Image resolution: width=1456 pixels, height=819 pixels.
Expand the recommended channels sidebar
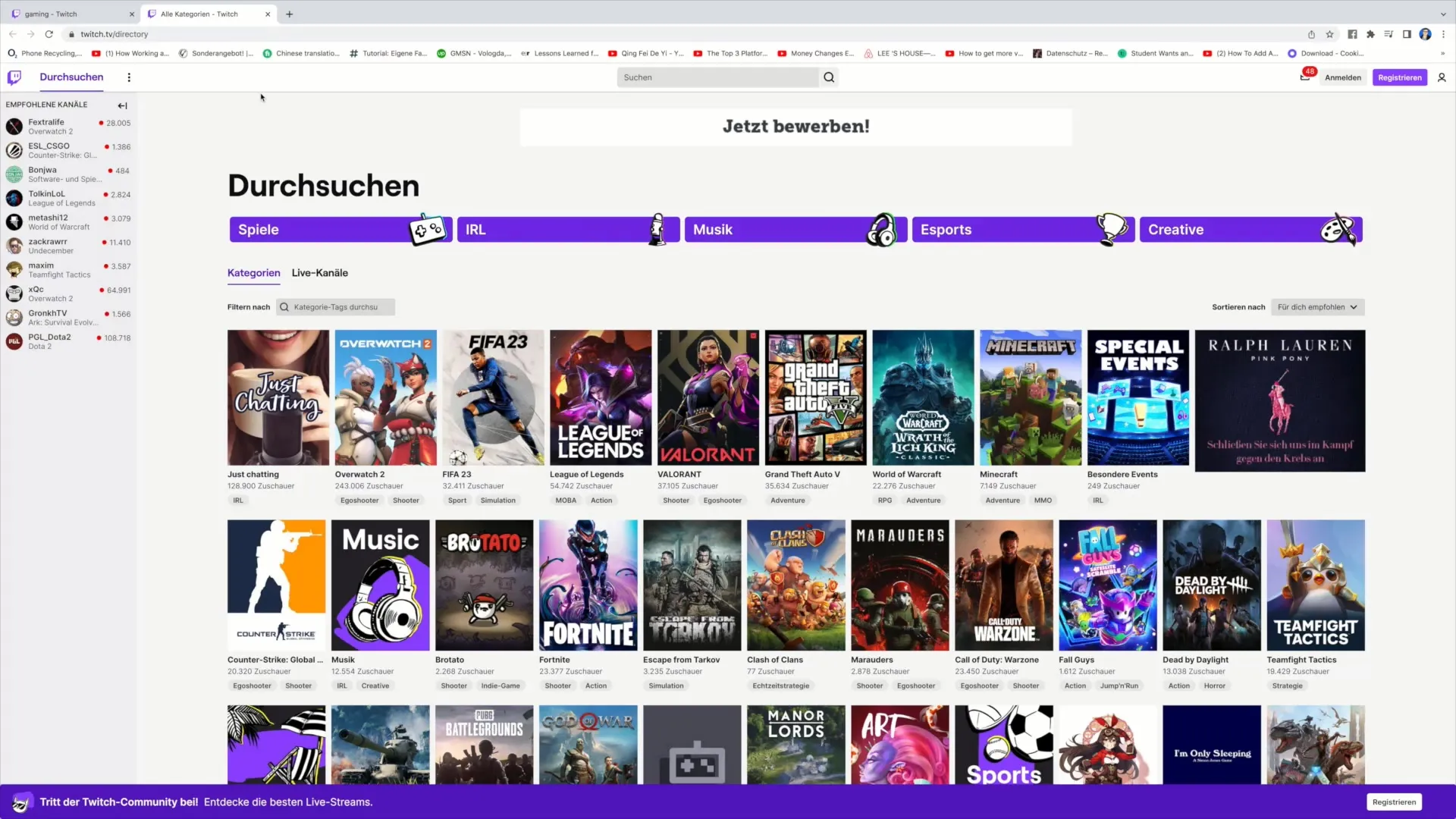[x=122, y=104]
